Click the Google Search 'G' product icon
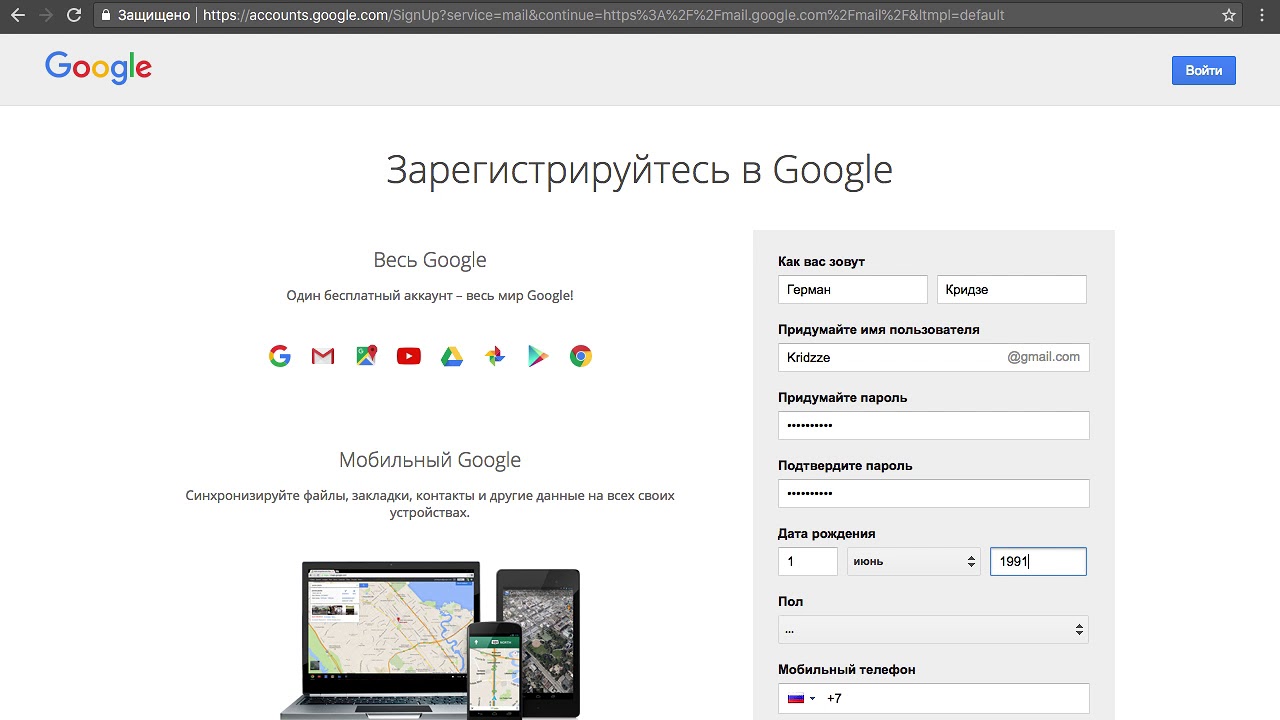This screenshot has height=720, width=1280. pyautogui.click(x=280, y=356)
